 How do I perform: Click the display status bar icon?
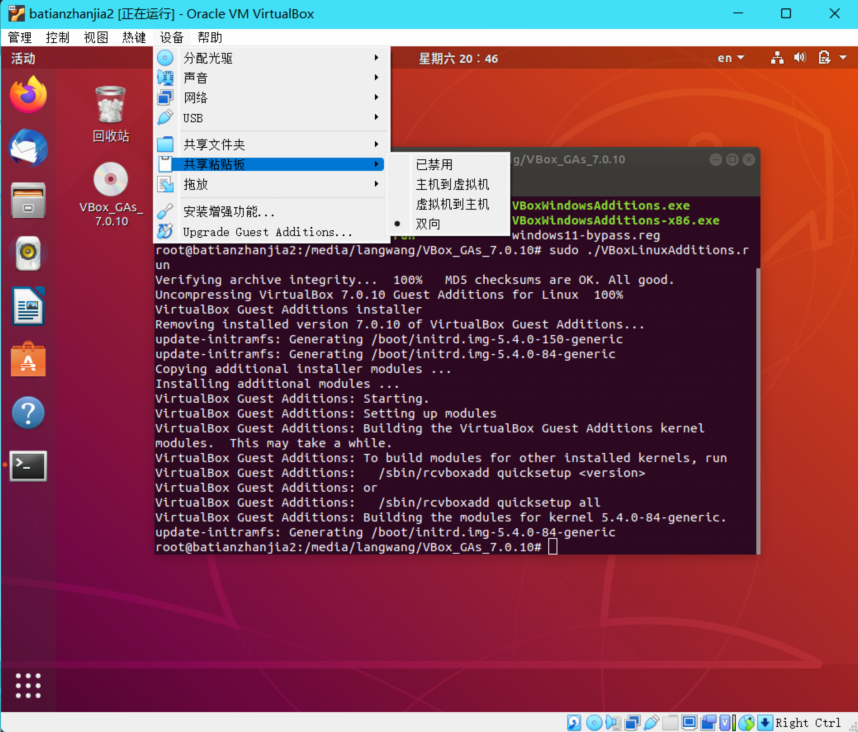tap(689, 723)
